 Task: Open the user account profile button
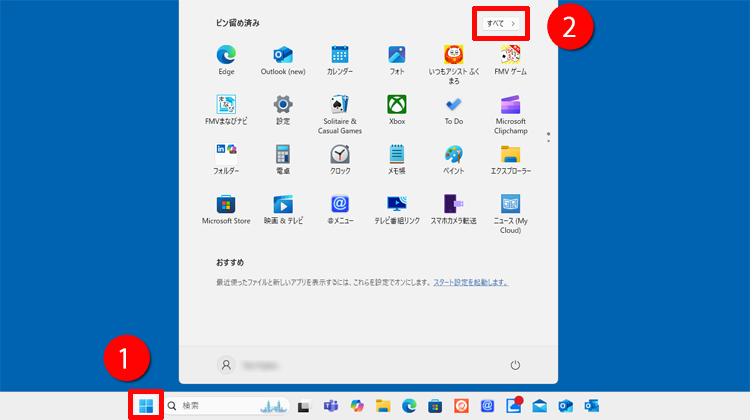coord(248,365)
